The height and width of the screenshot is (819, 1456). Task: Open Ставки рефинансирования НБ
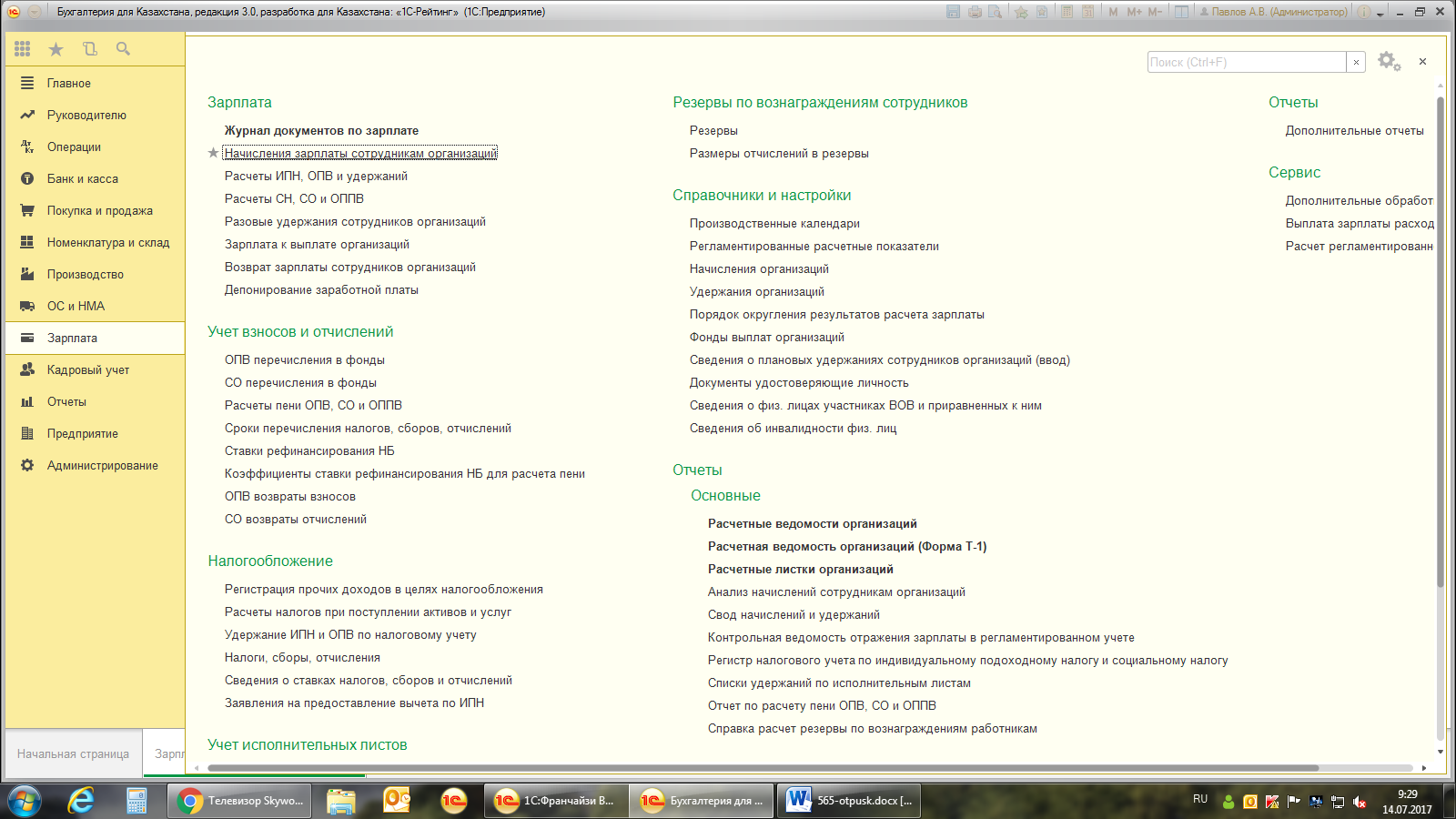309,450
